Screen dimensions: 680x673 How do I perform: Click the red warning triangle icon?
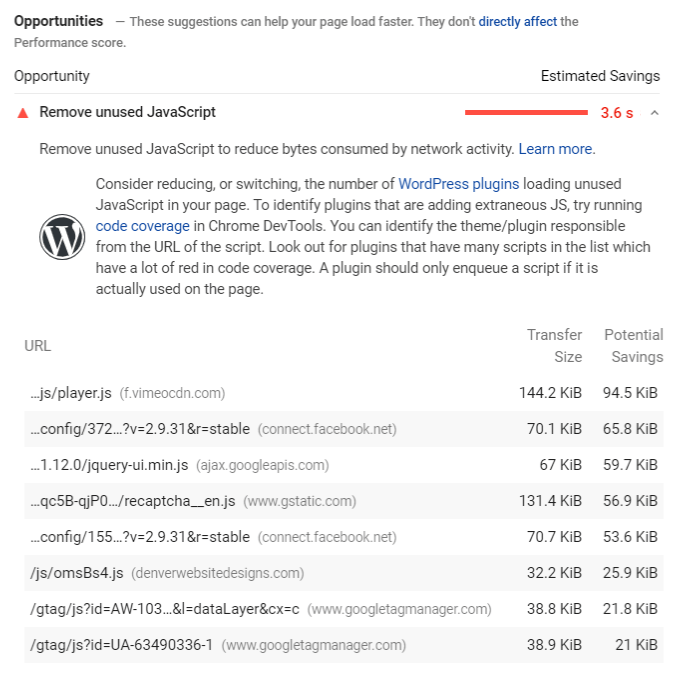point(23,113)
